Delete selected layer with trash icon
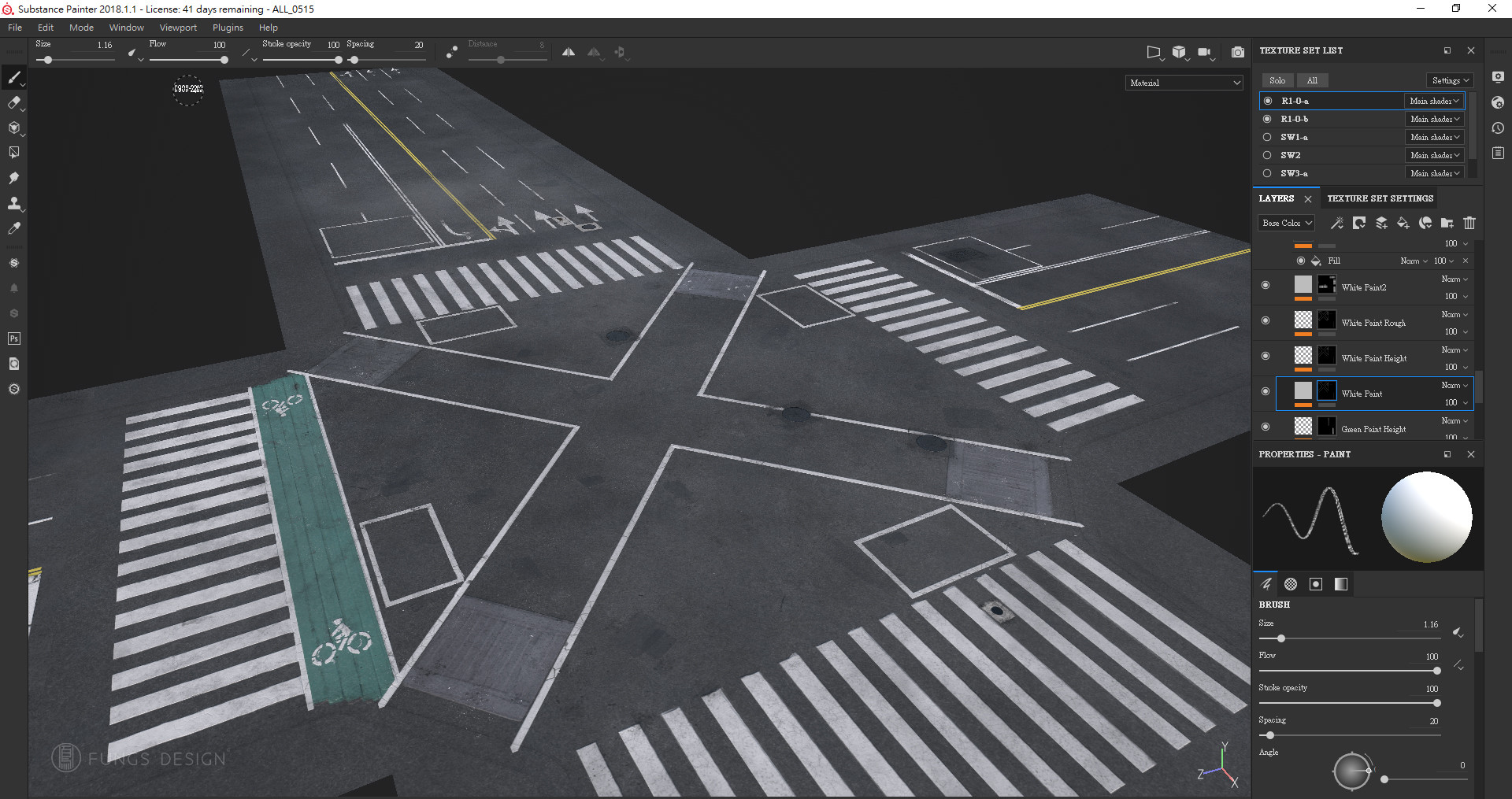This screenshot has height=799, width=1512. tap(1469, 224)
